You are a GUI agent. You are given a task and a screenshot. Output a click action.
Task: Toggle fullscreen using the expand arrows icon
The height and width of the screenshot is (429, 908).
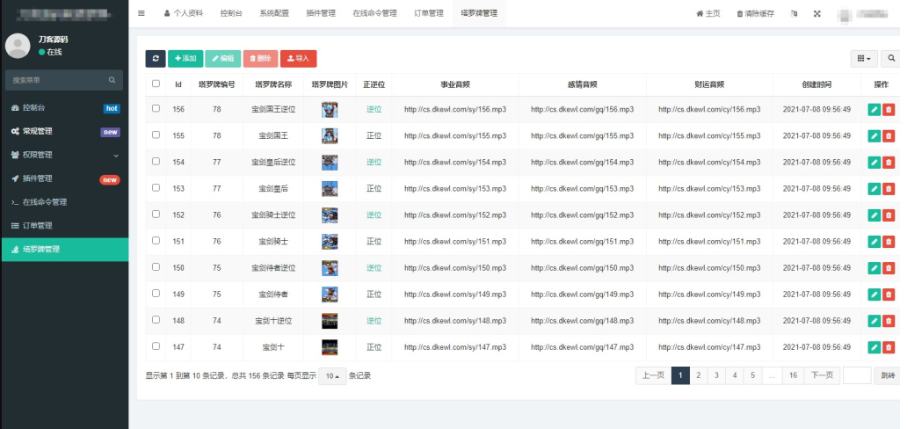817,14
